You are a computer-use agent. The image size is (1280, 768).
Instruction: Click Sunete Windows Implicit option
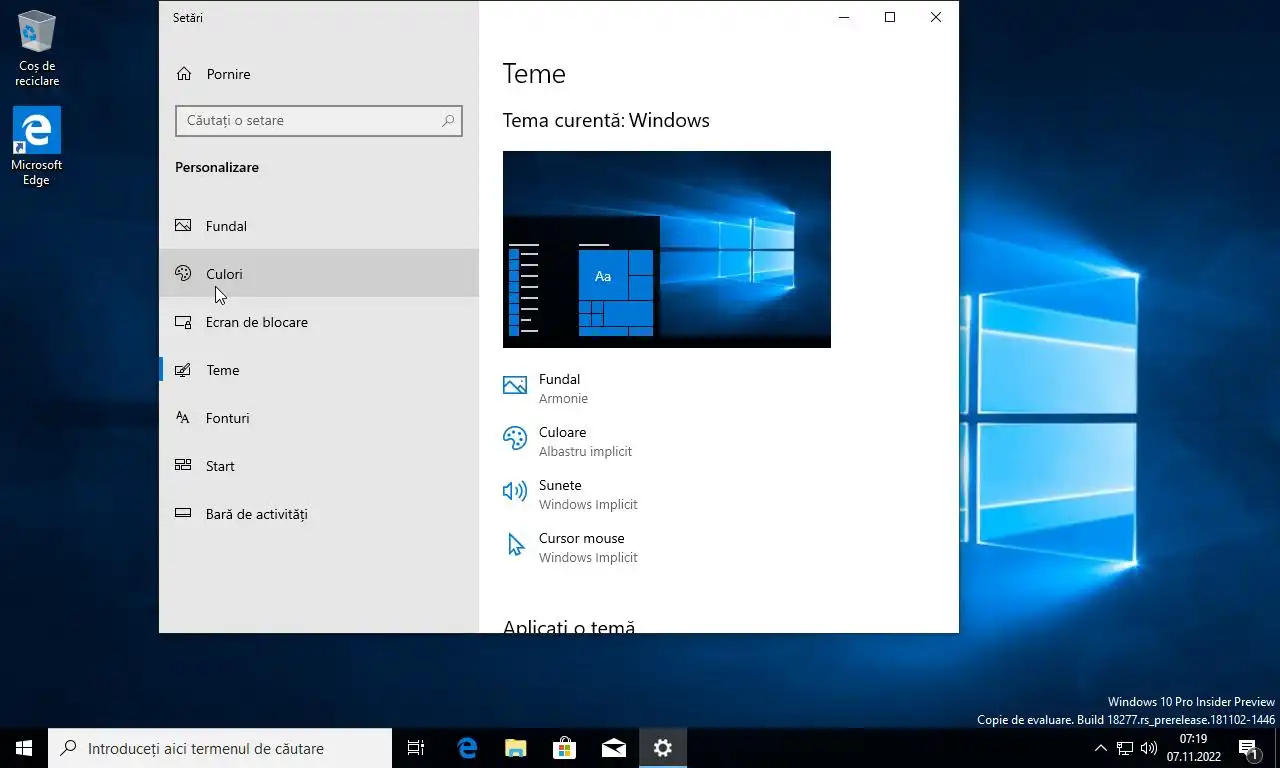pos(570,494)
